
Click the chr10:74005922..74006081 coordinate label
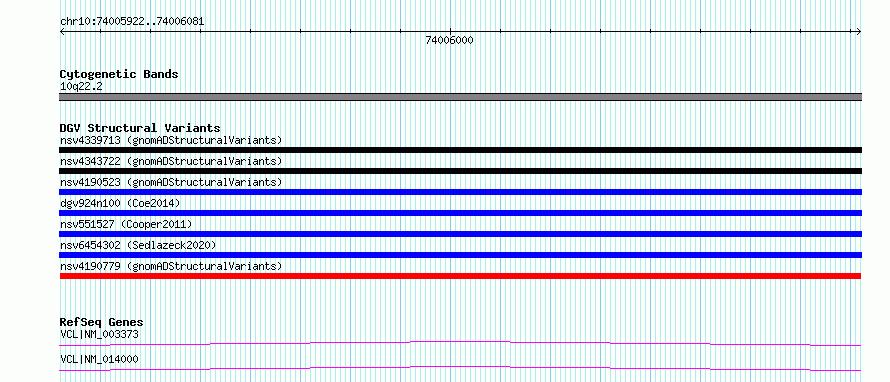click(x=132, y=22)
